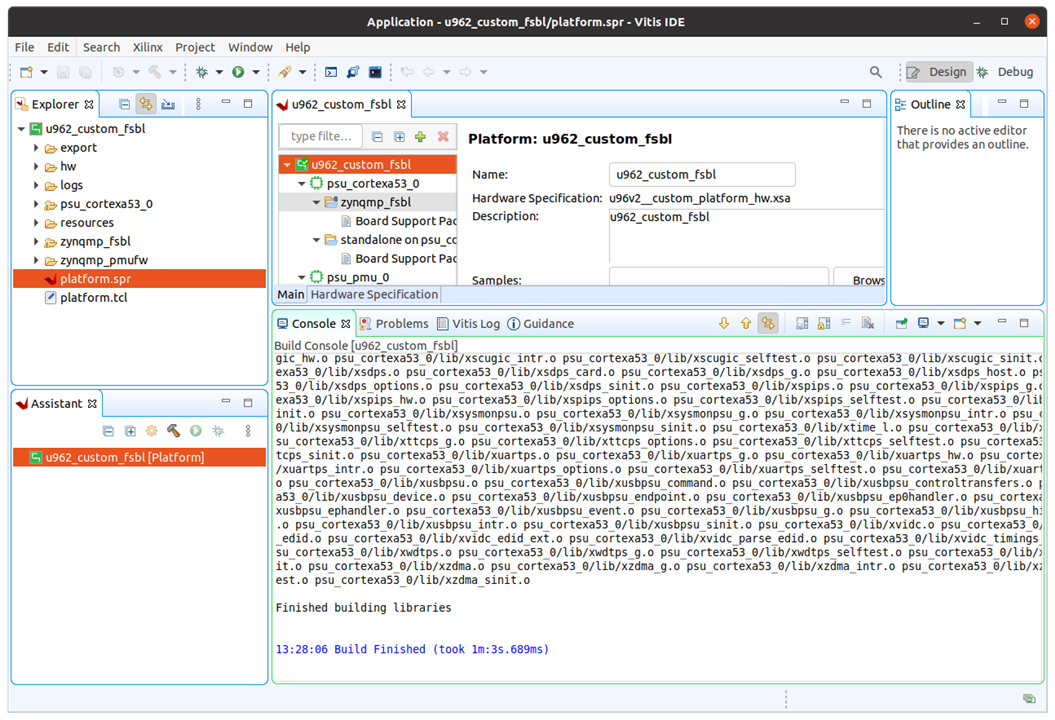Toggle Console show error in editor button
This screenshot has height=720, width=1055.
[768, 324]
